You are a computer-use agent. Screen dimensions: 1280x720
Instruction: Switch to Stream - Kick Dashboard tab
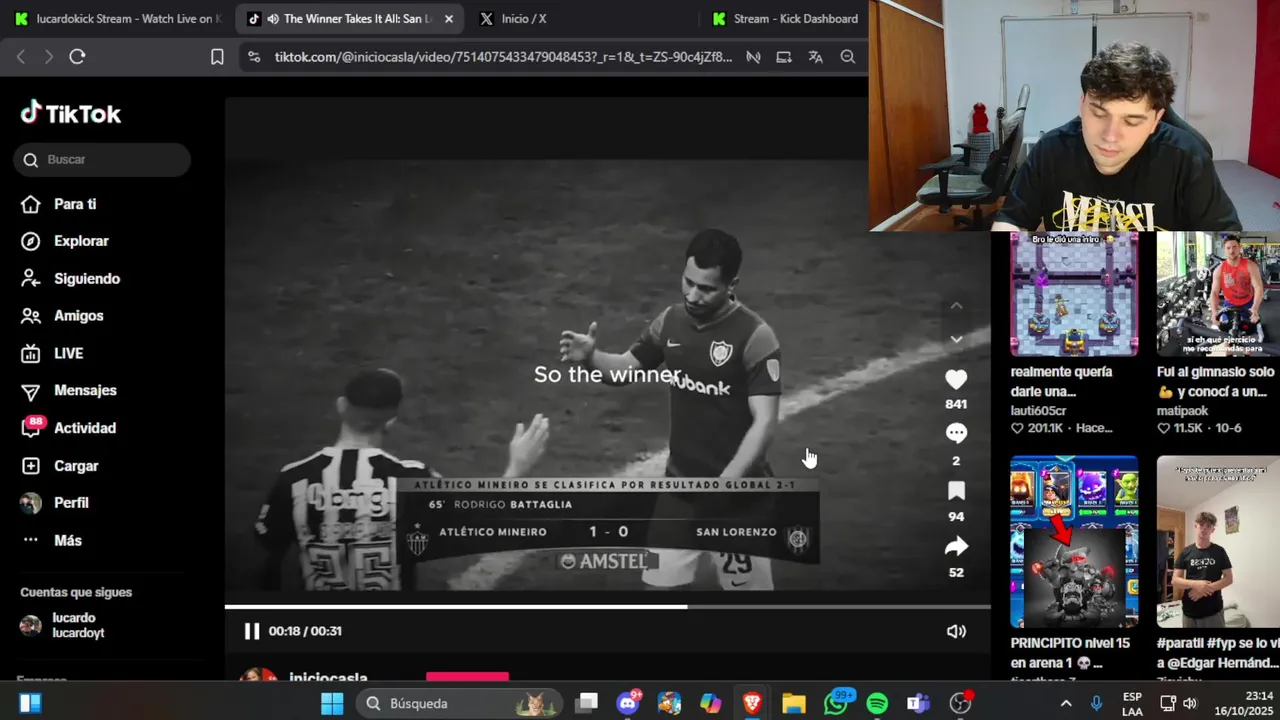coord(785,18)
